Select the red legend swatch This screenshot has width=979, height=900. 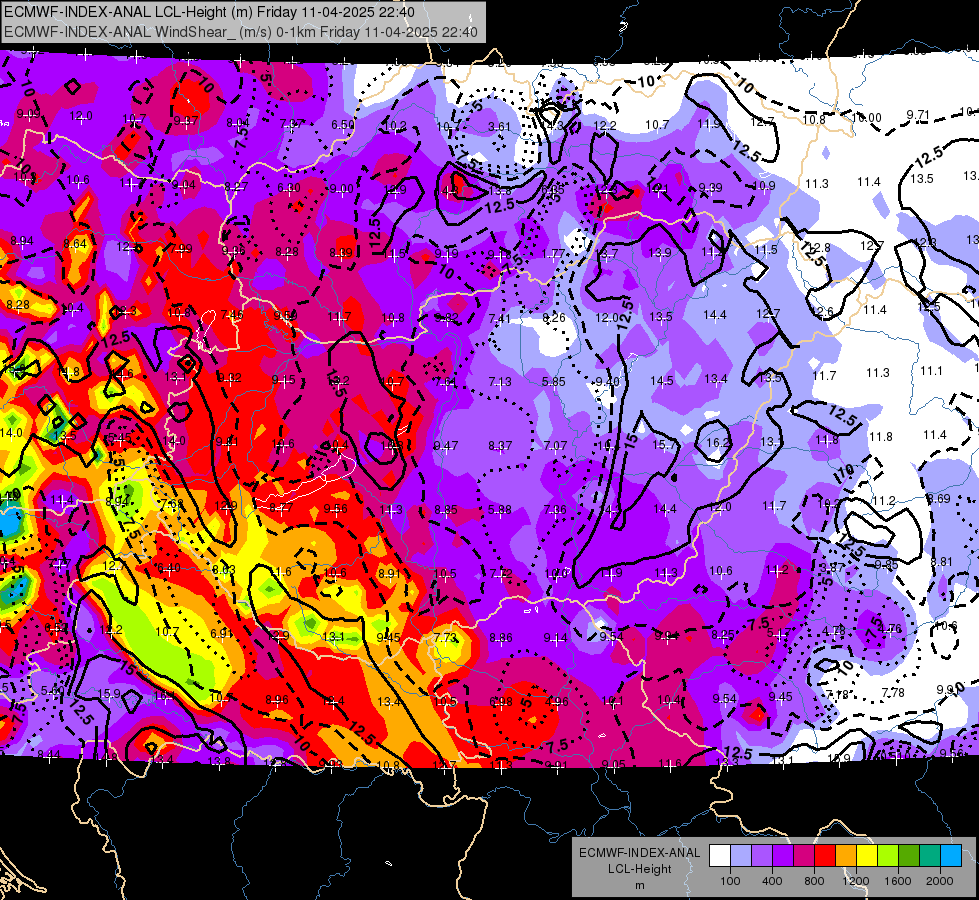pyautogui.click(x=825, y=856)
